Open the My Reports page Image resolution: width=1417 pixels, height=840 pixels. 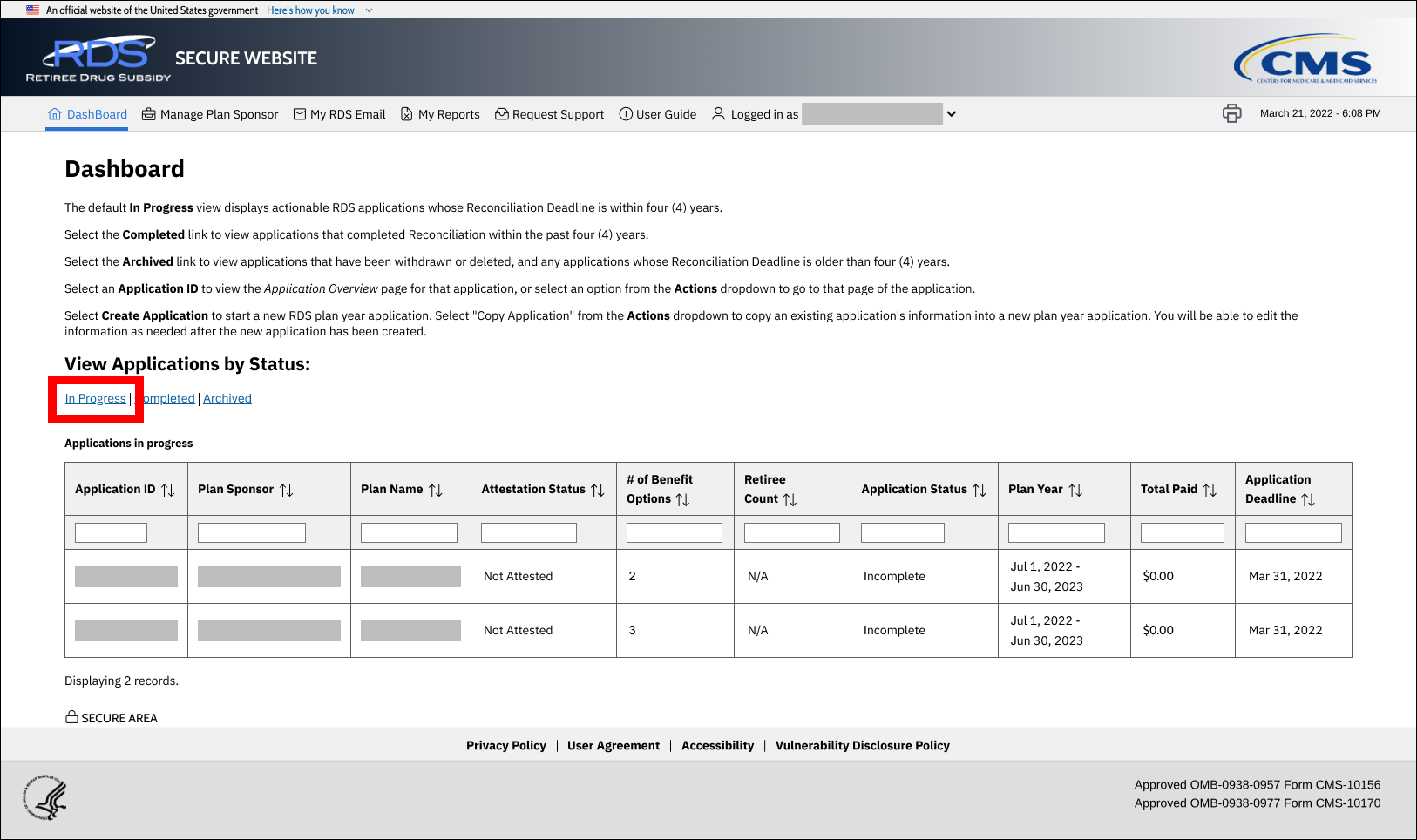[440, 114]
